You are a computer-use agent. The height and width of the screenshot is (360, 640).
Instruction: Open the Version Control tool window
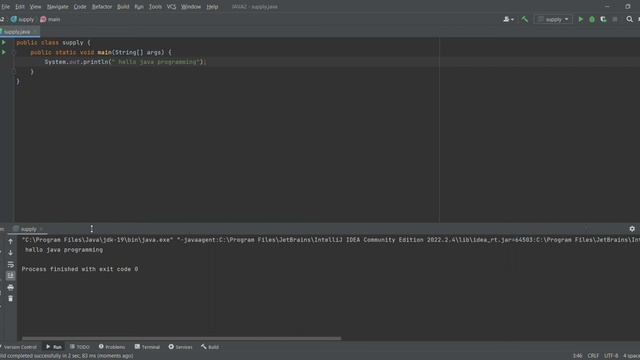[19, 347]
